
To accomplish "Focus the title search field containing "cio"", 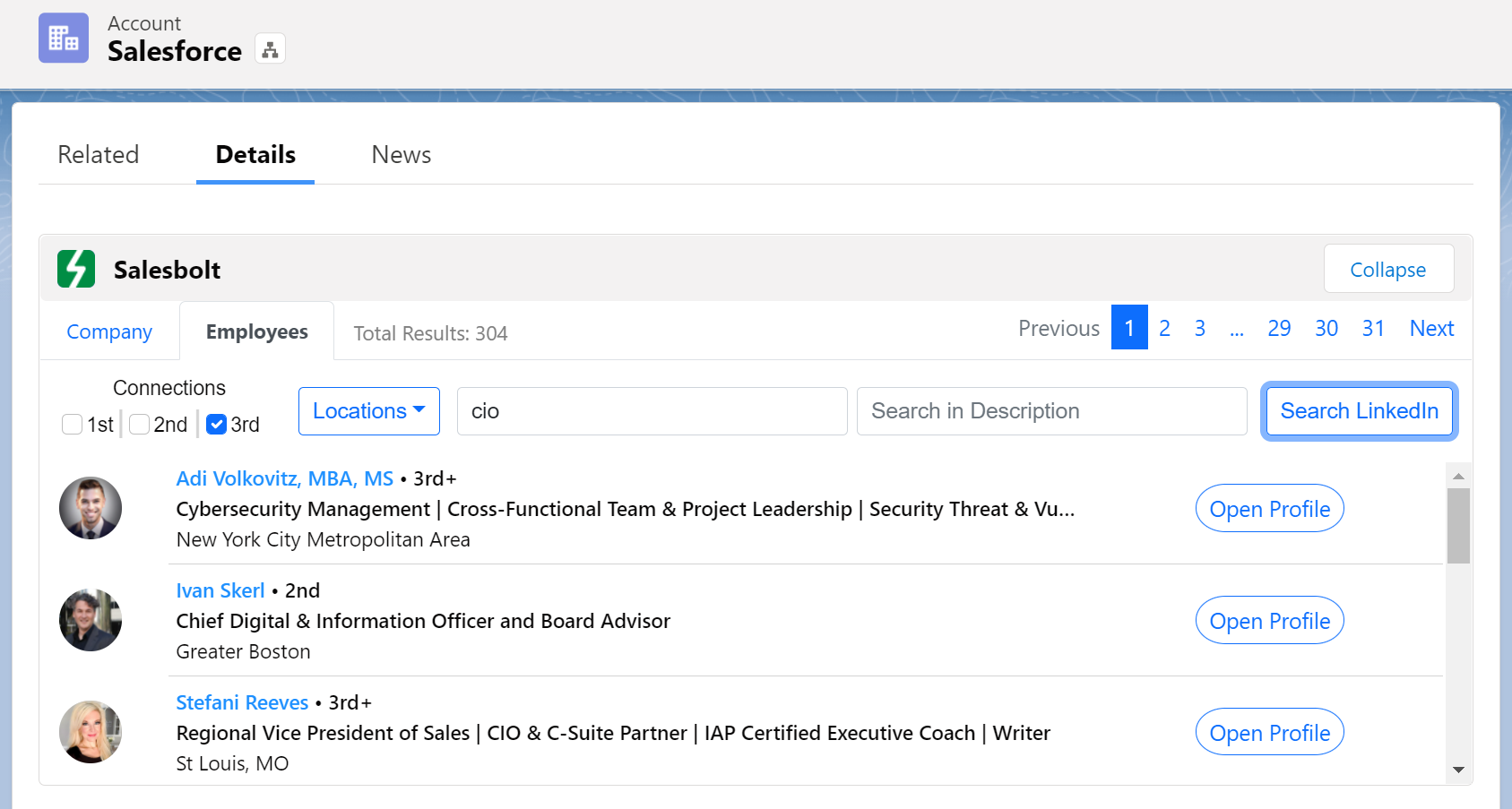I will click(652, 411).
